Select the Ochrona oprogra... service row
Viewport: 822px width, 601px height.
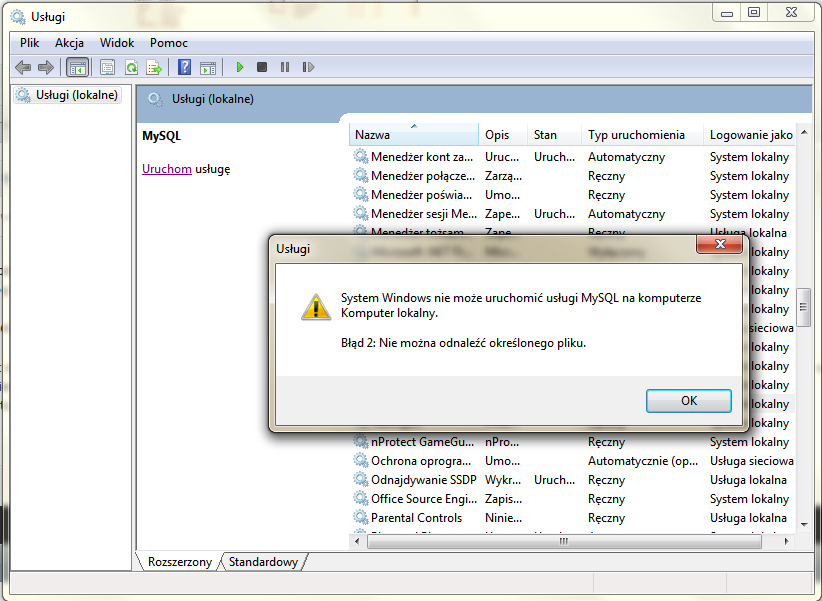[x=572, y=460]
